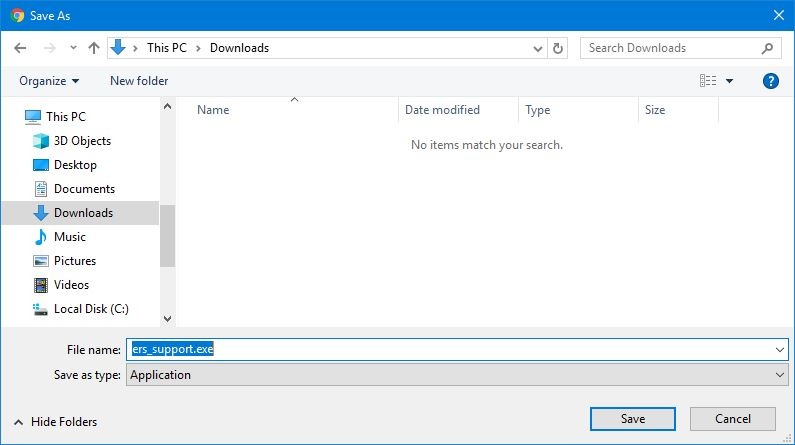Expand the address bar history dropdown
This screenshot has width=795, height=445.
click(x=538, y=49)
